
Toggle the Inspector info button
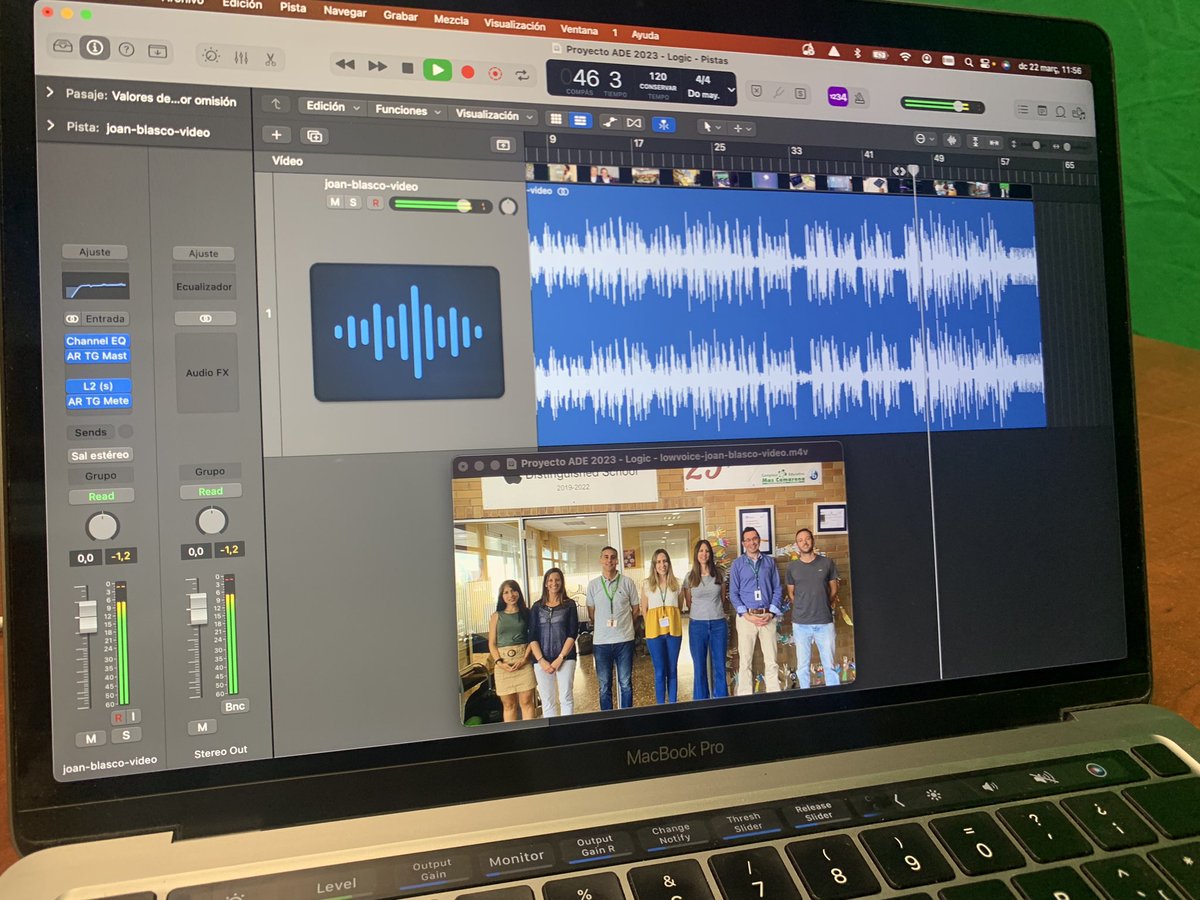[x=95, y=48]
